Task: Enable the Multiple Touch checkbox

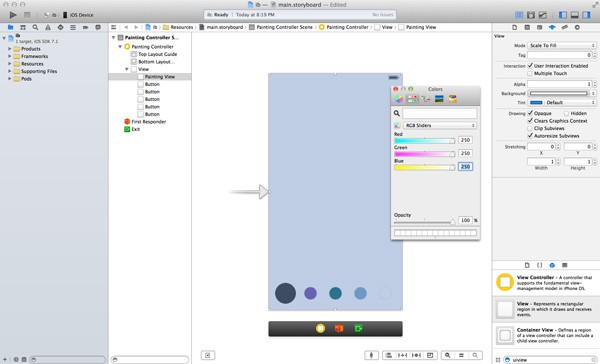Action: 530,73
